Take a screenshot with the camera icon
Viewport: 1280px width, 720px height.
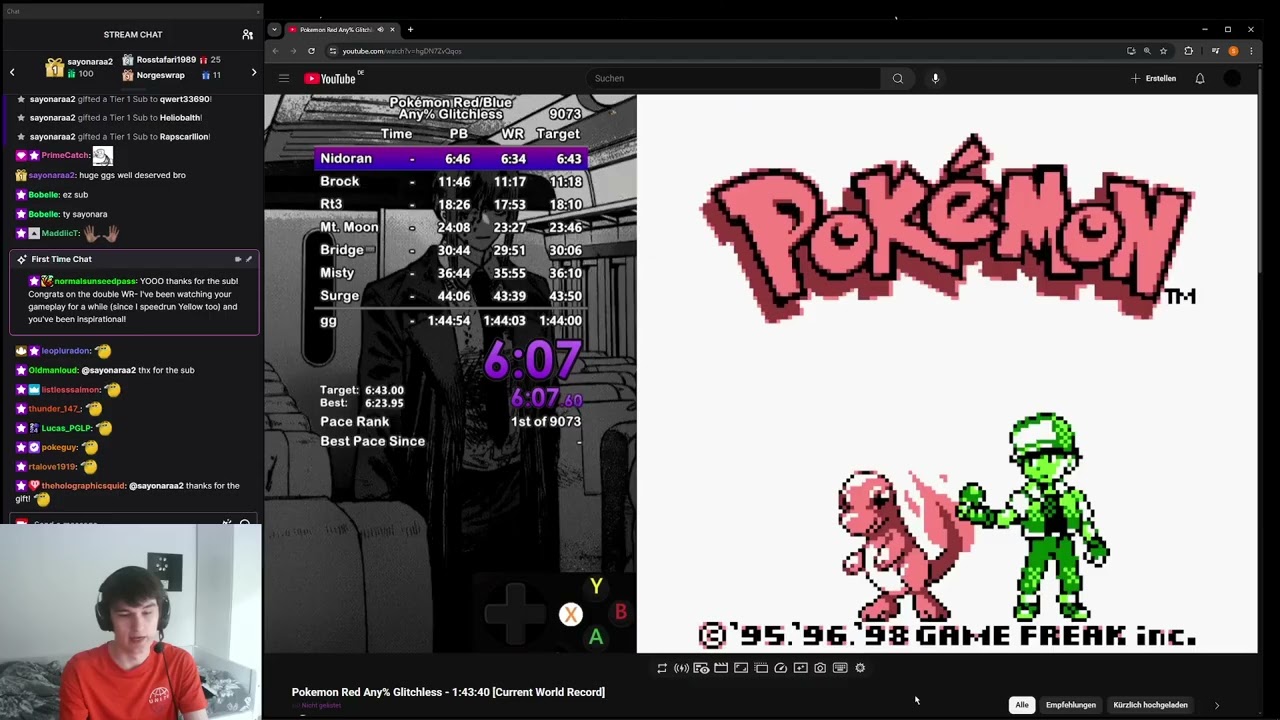point(820,668)
